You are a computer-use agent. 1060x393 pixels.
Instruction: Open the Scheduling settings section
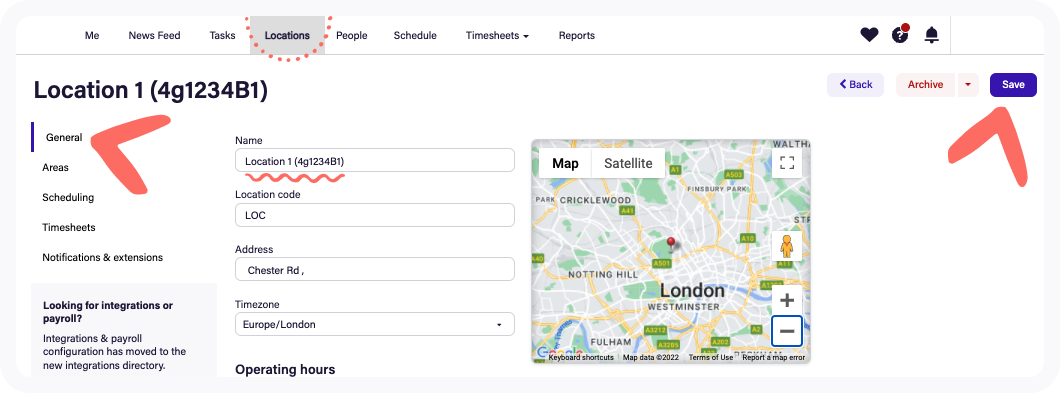(x=68, y=198)
